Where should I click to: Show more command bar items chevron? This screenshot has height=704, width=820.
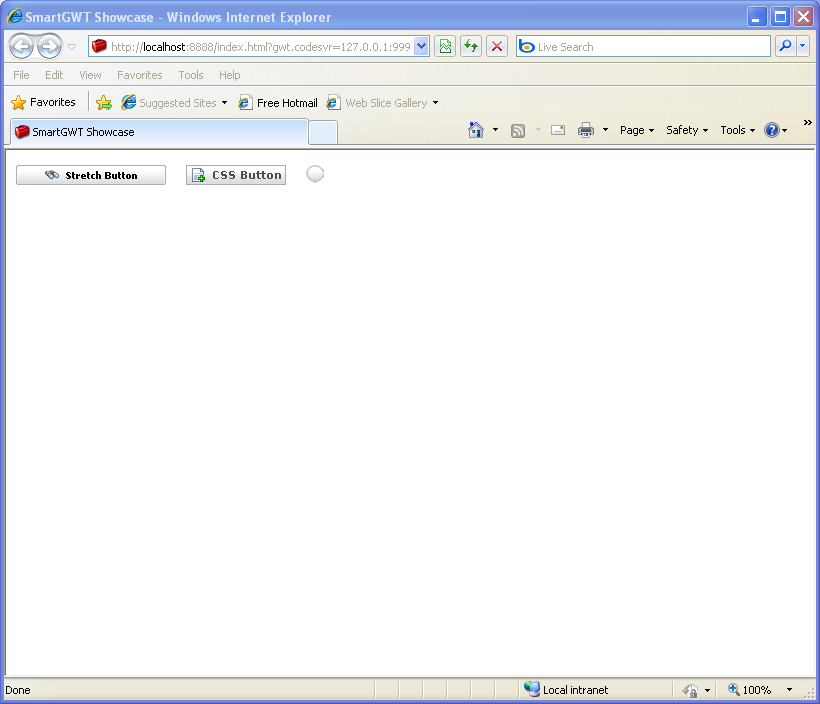point(807,122)
